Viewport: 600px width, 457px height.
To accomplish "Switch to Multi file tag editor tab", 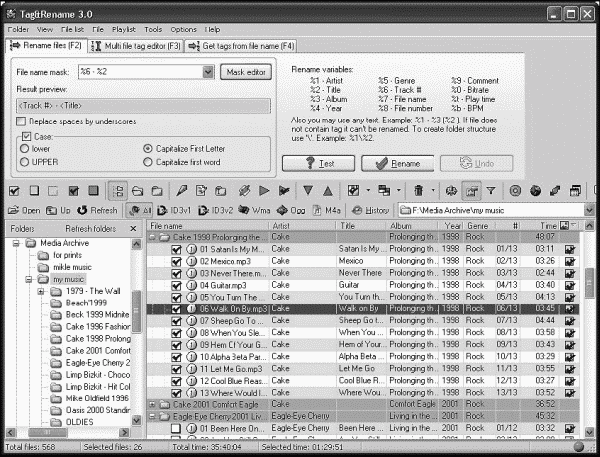I will pyautogui.click(x=135, y=46).
